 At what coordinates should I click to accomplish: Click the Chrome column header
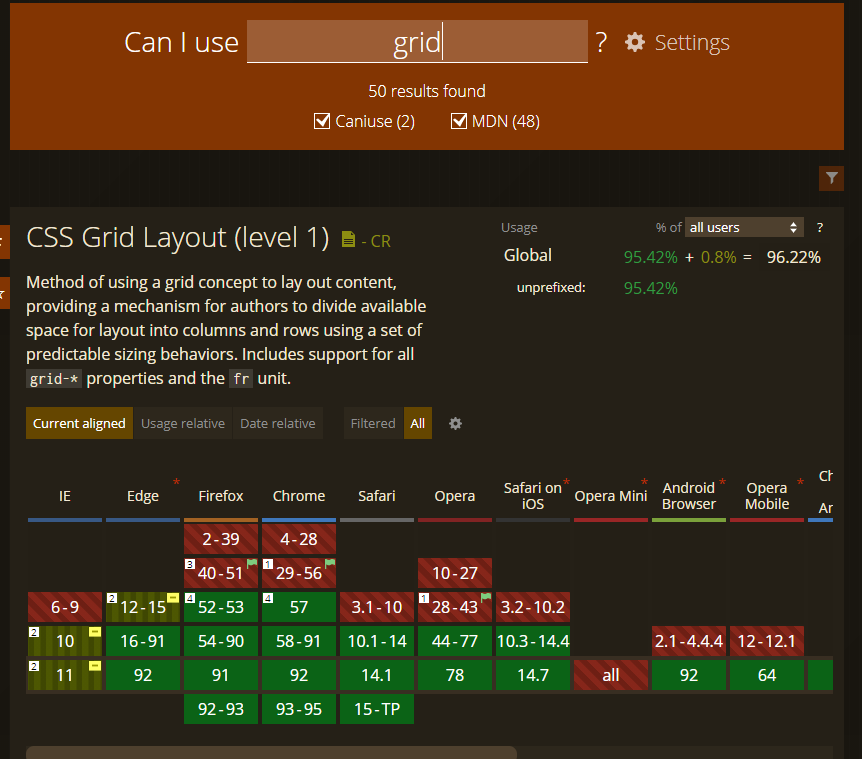[x=299, y=496]
